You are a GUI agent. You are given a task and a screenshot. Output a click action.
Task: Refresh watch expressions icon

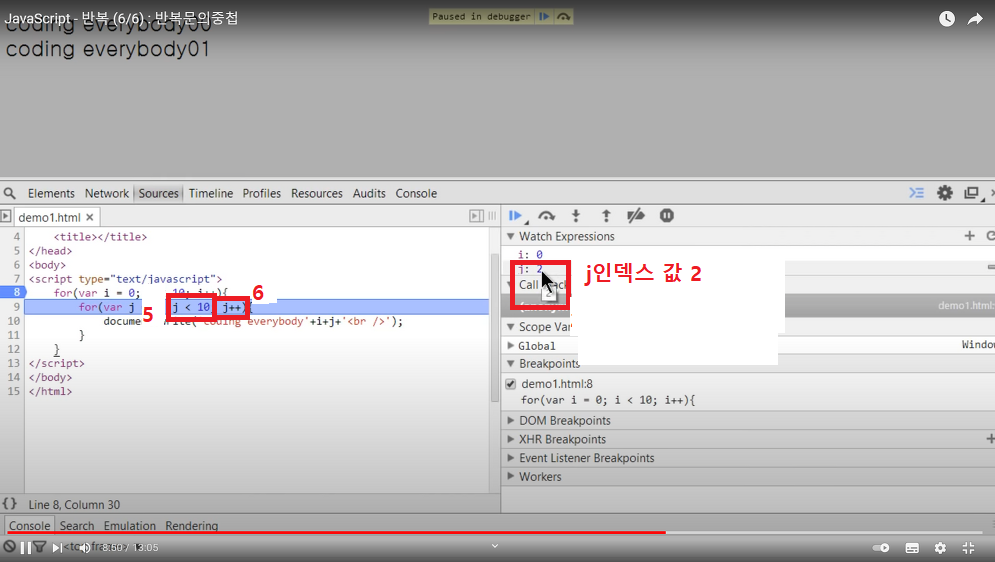[991, 236]
